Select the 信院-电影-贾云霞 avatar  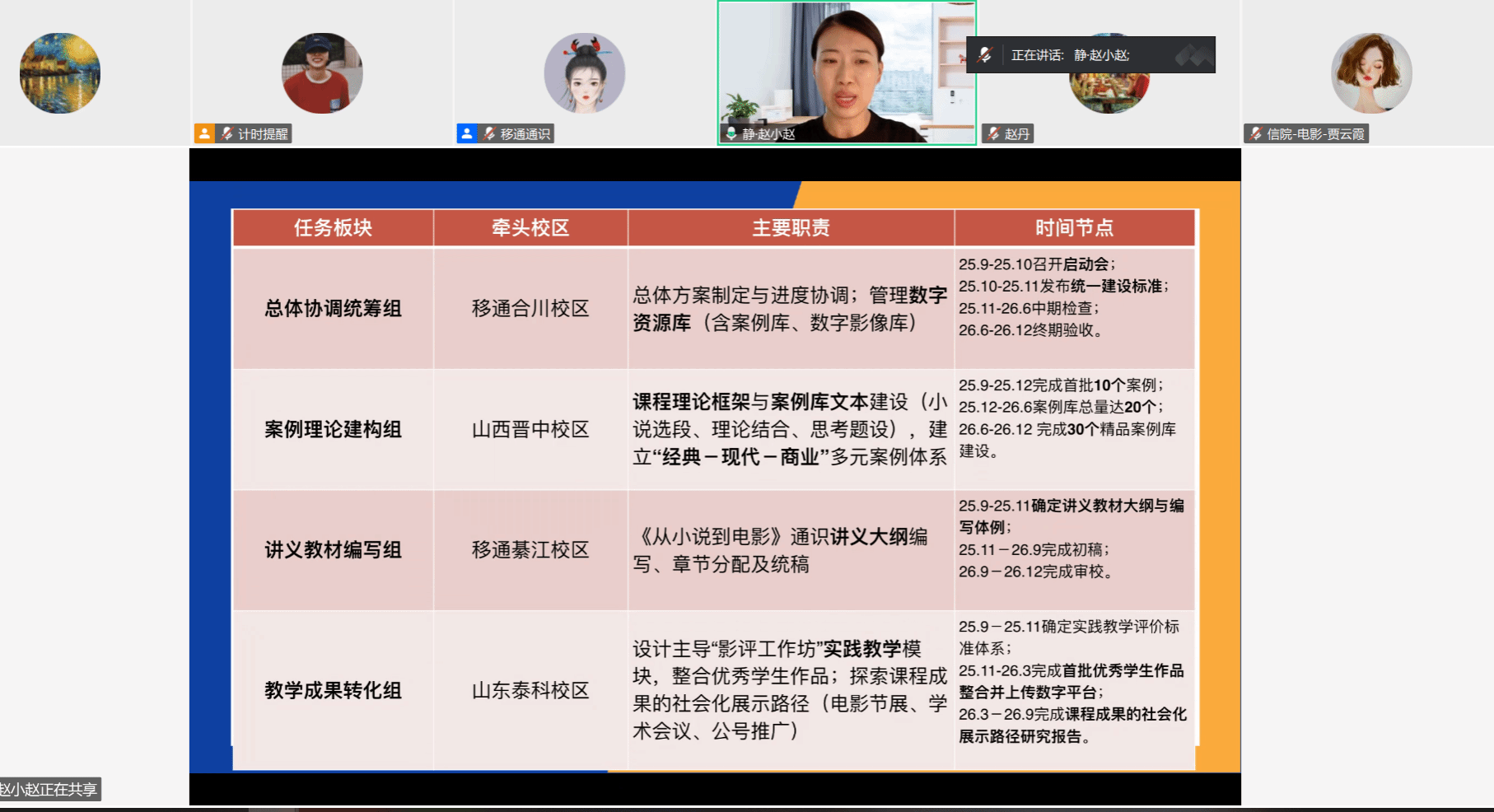tap(1371, 73)
